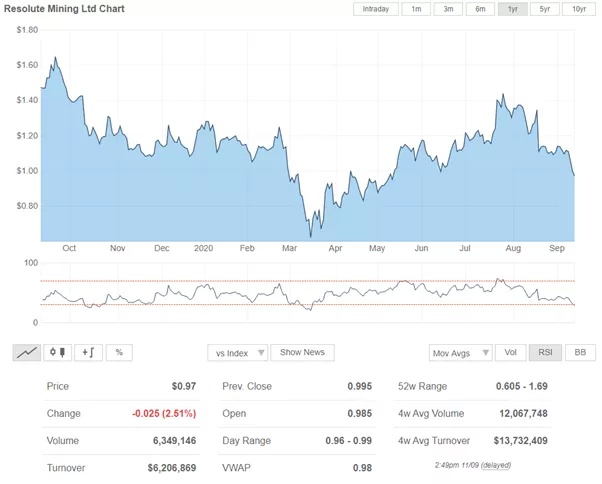Click the 2020 label on the chart axis

click(203, 248)
